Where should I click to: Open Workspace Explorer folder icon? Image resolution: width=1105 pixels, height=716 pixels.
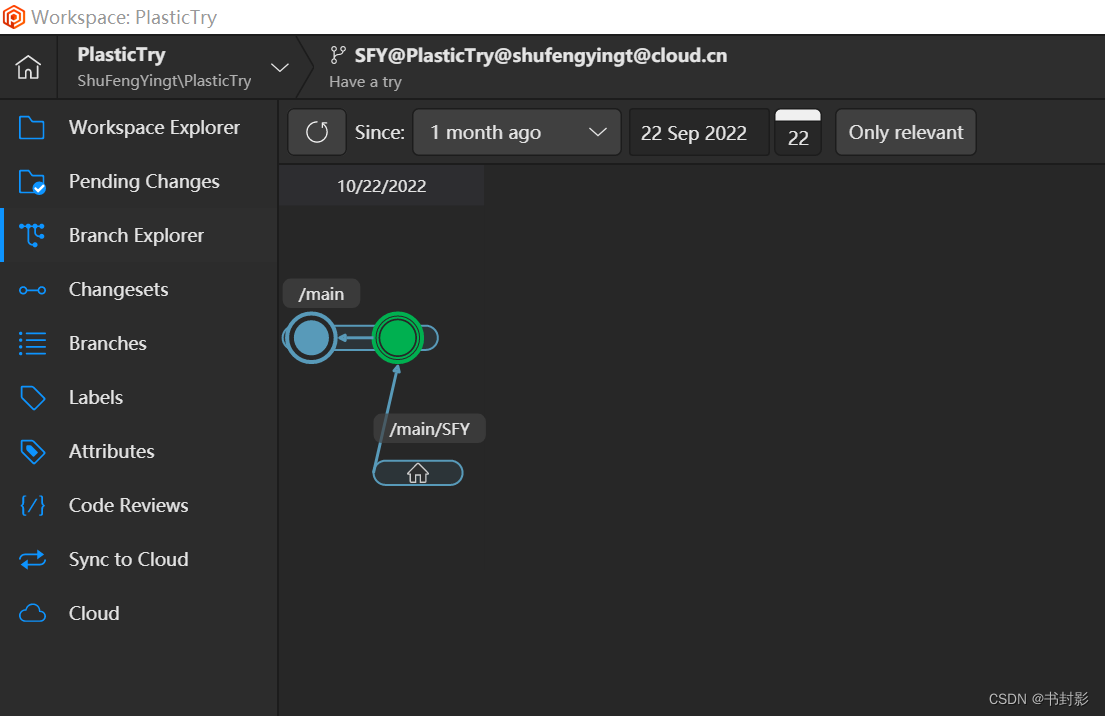32,128
